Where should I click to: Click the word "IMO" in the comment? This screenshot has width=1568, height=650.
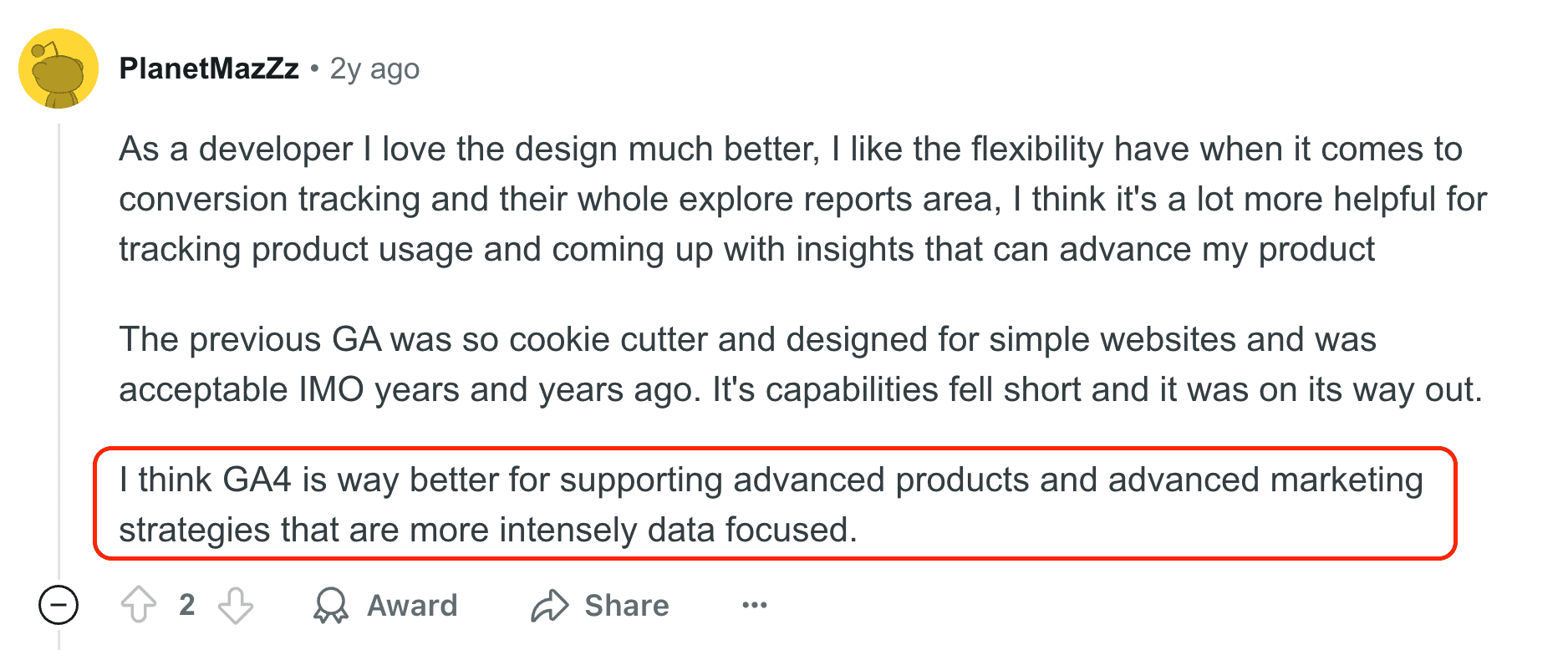tap(331, 390)
